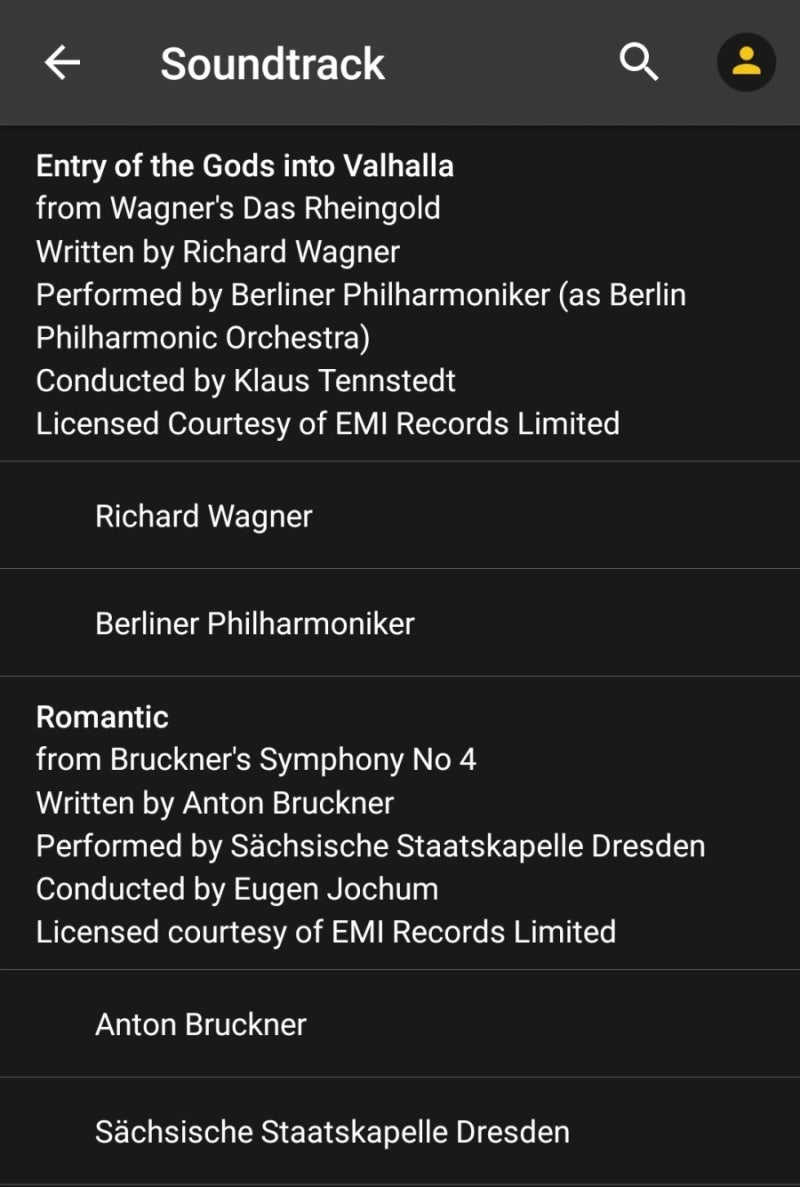Tap "Performed by Sächsische Staatskapelle Dresden" credit text
Viewport: 800px width, 1187px height.
click(370, 846)
